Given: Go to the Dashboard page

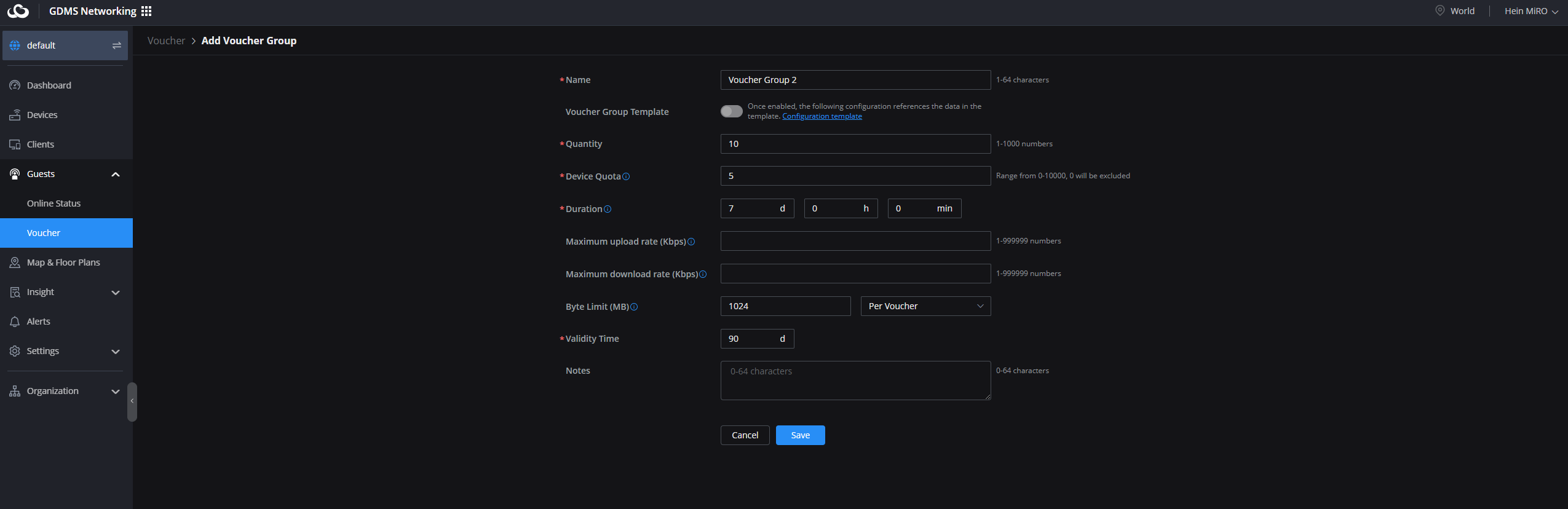Looking at the screenshot, I should coord(49,85).
